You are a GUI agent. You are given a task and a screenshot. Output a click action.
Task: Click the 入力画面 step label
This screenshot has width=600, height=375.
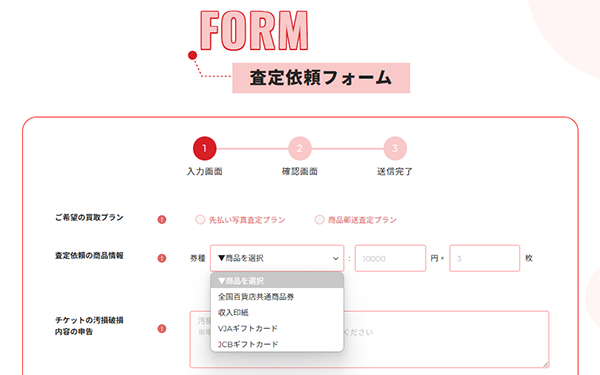point(204,171)
